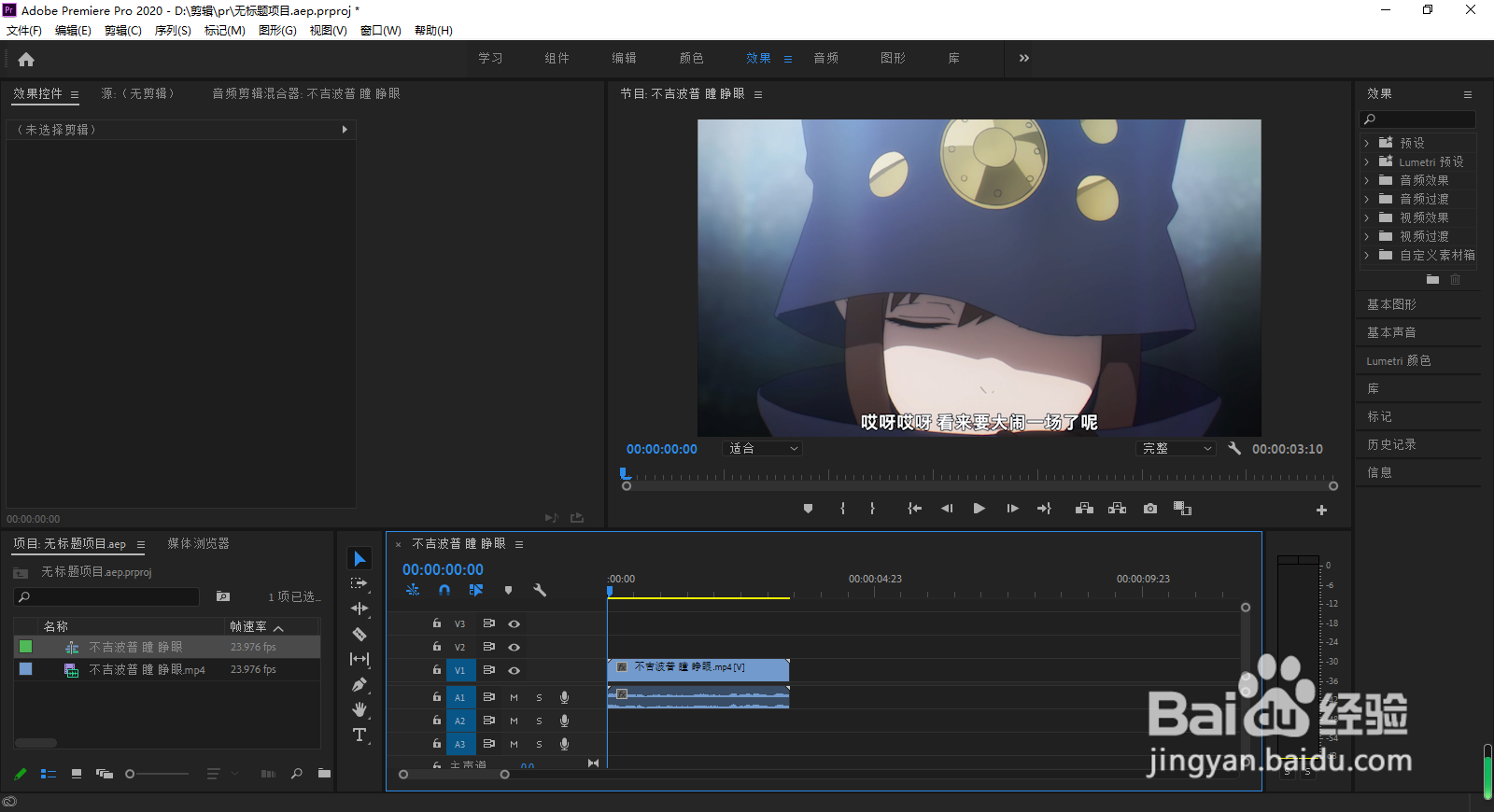The width and height of the screenshot is (1494, 812).
Task: Go to Out point
Action: pos(1044,509)
